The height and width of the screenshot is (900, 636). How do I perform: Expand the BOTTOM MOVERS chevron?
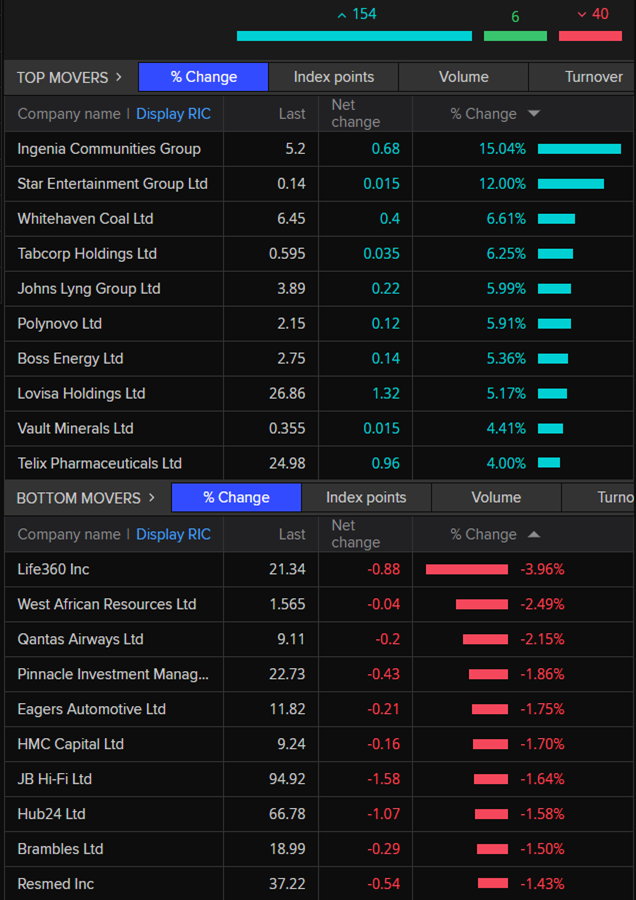(152, 497)
